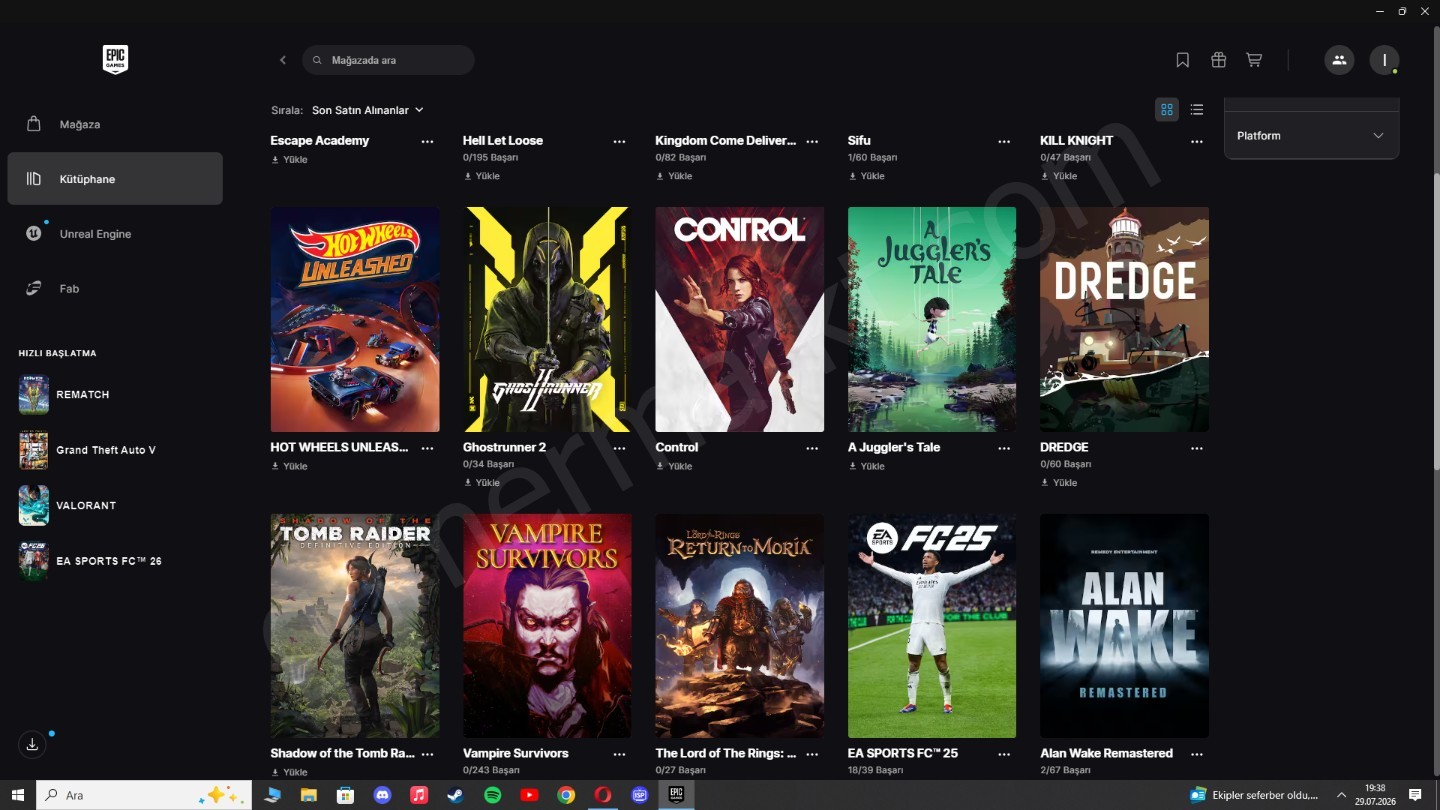Image resolution: width=1440 pixels, height=810 pixels.
Task: Click Lord of the Rings Return to Moria cover
Action: click(740, 626)
